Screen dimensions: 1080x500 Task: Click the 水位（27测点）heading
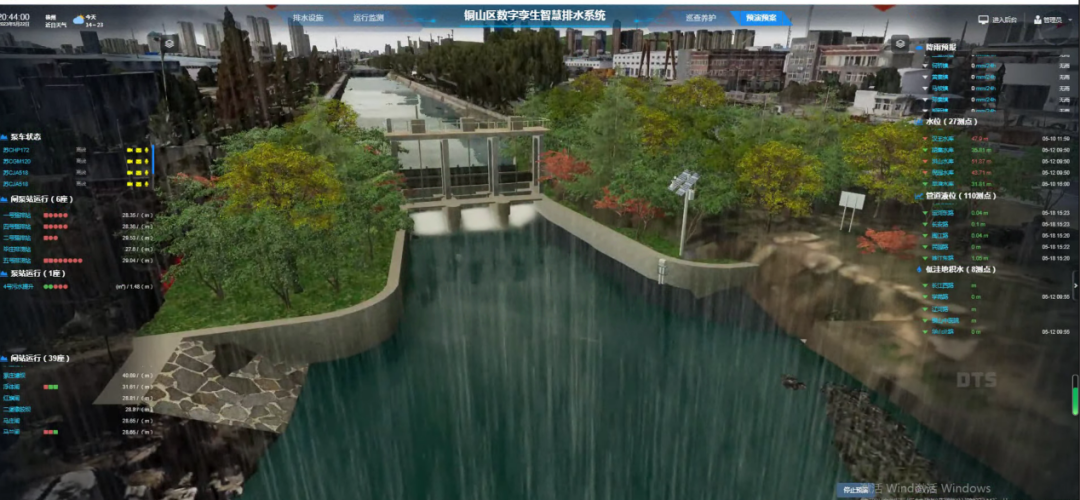[x=952, y=121]
